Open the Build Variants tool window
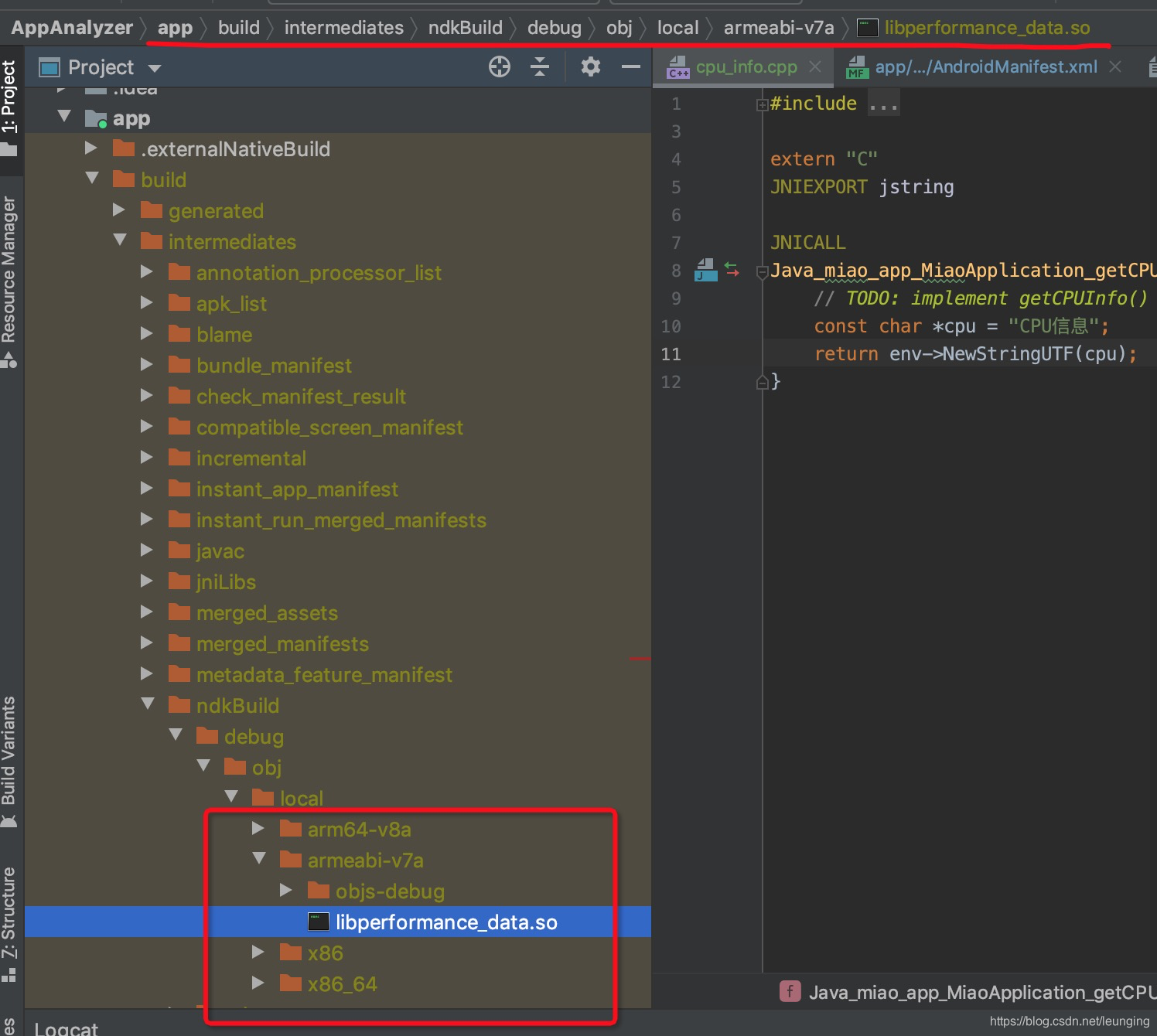The image size is (1157, 1036). [x=9, y=762]
